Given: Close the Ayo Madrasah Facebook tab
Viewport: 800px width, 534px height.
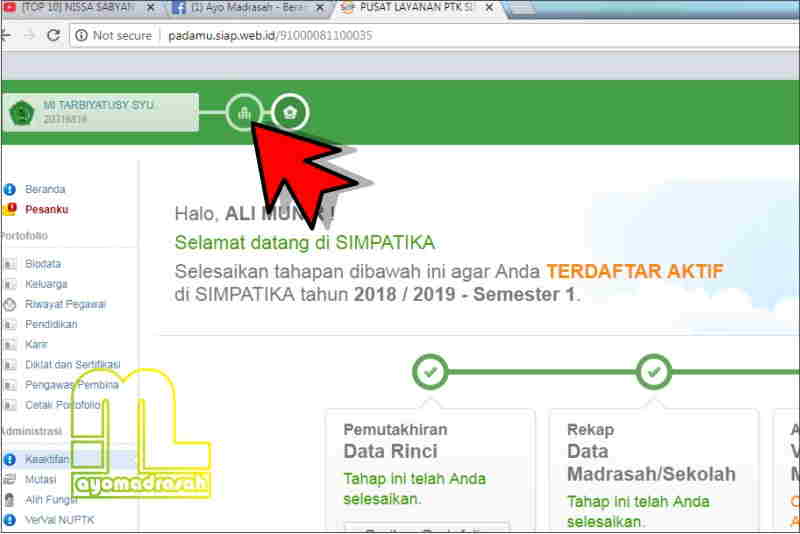Looking at the screenshot, I should [320, 8].
